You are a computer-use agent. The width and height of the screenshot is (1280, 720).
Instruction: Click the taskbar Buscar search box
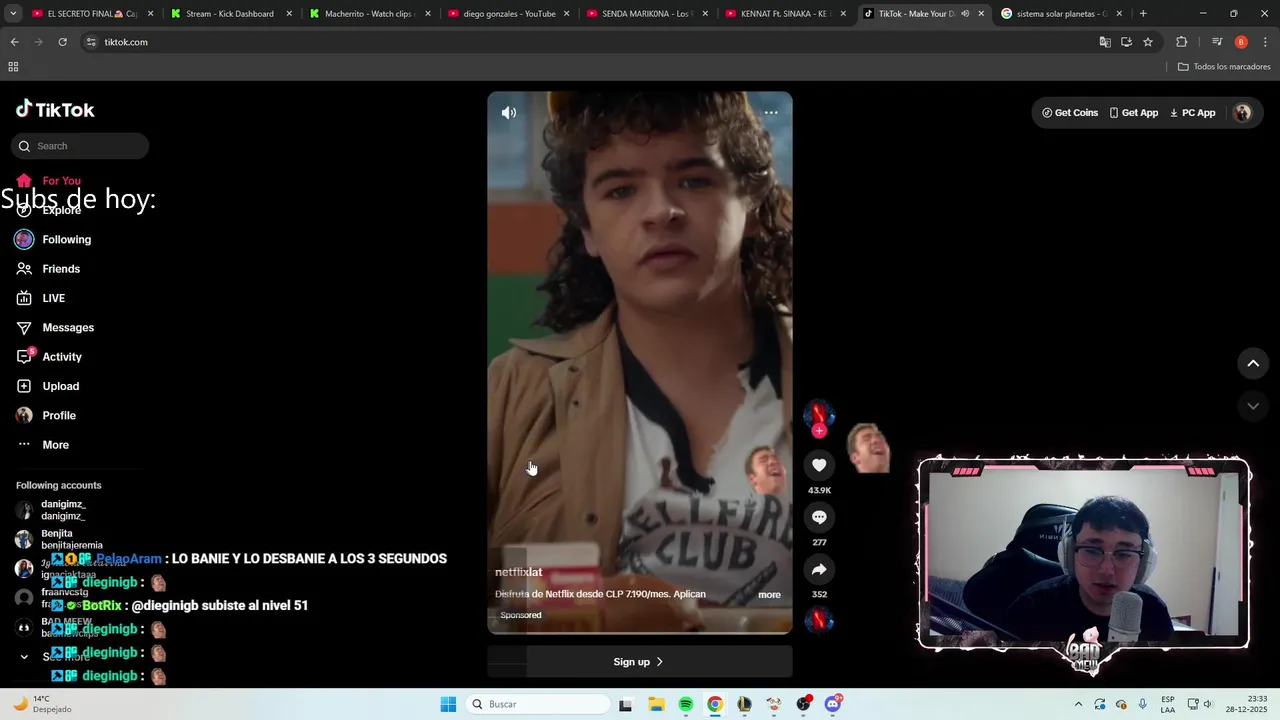tap(538, 704)
